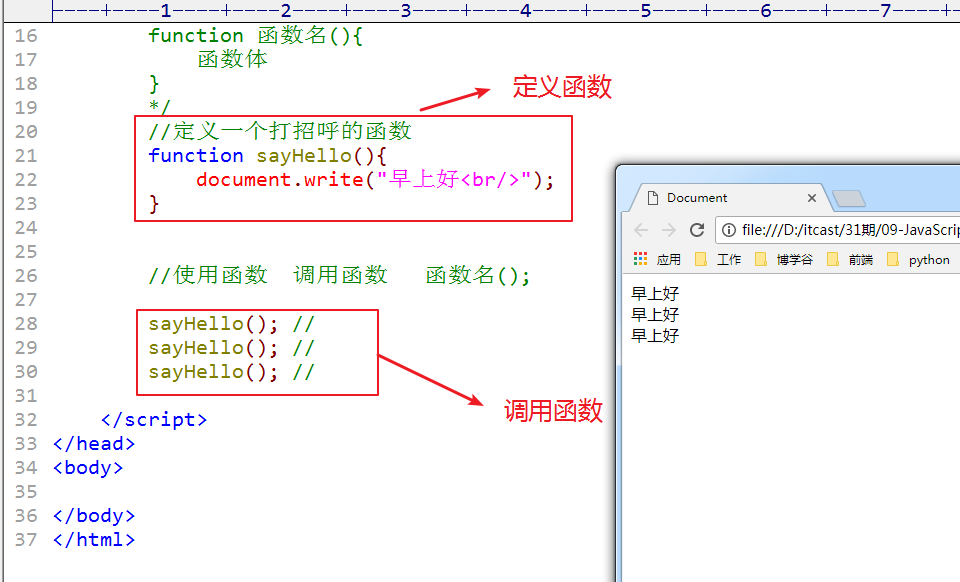Click the </body> closing tag
The width and height of the screenshot is (960, 582).
(x=94, y=516)
